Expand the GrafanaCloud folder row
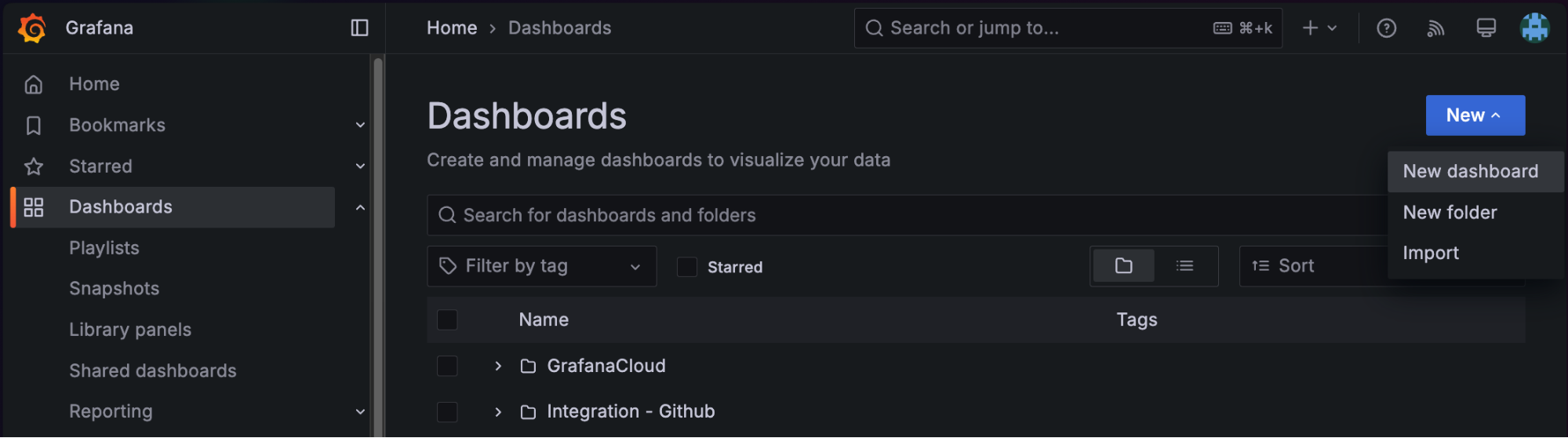 coord(498,366)
